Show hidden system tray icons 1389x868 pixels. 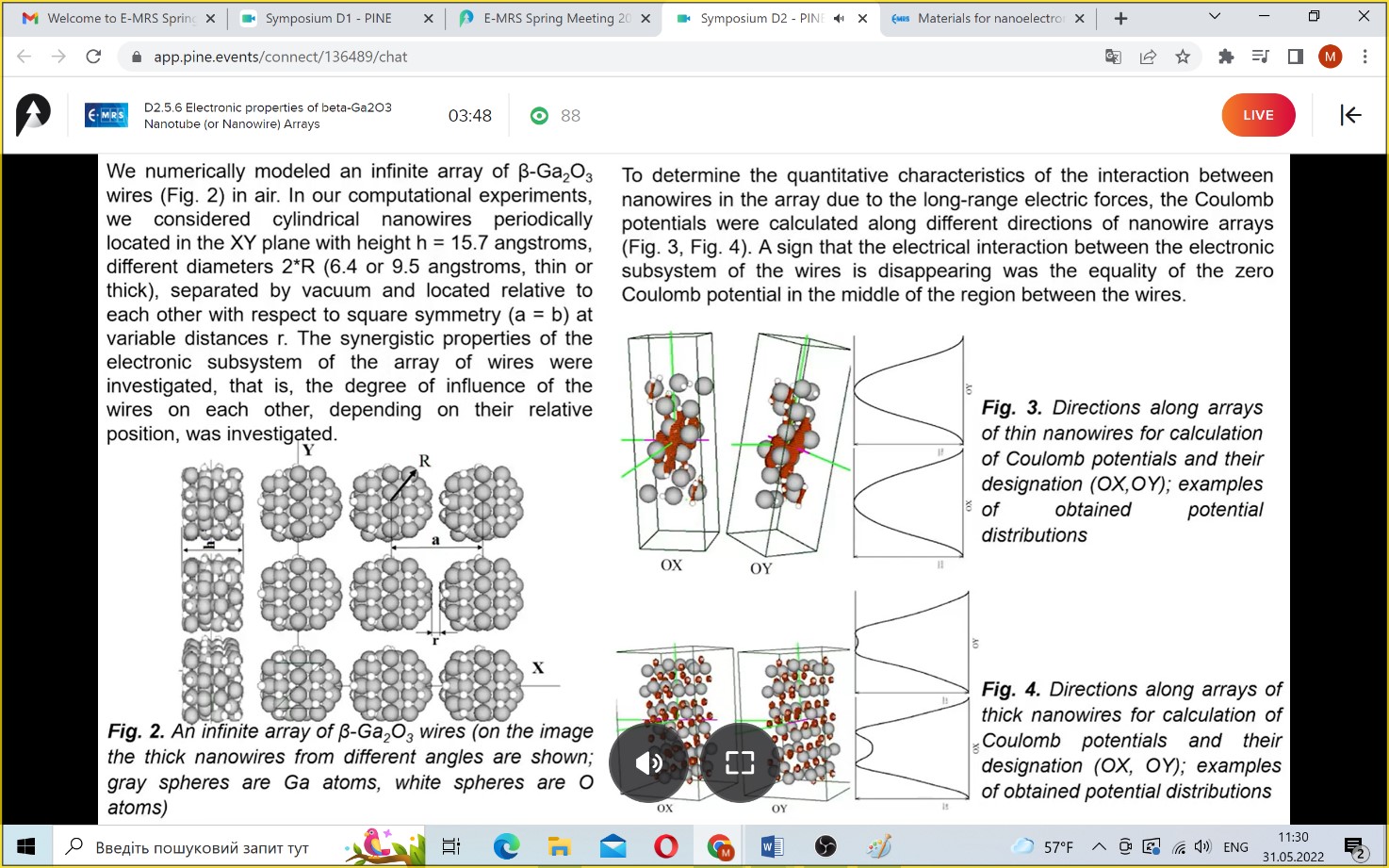coord(1099,846)
